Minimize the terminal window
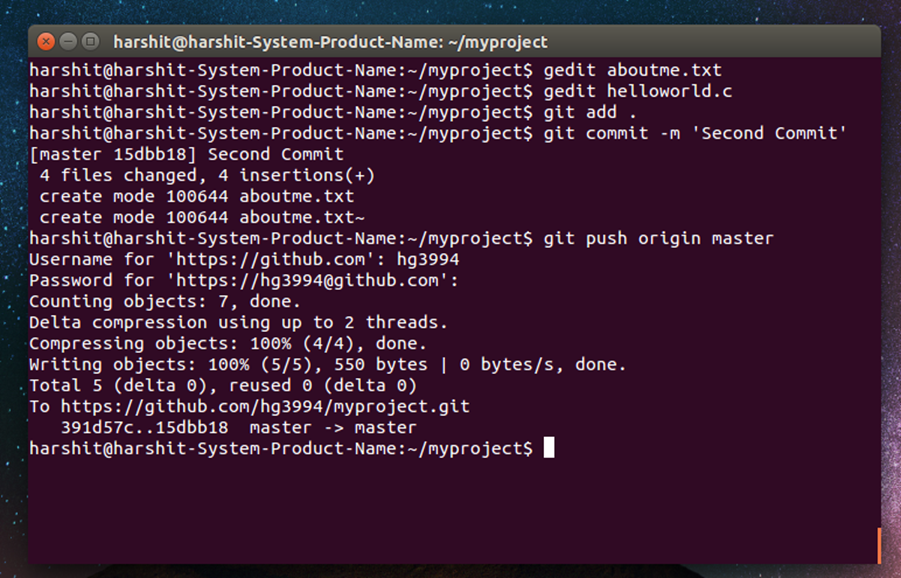901x578 pixels. click(68, 41)
